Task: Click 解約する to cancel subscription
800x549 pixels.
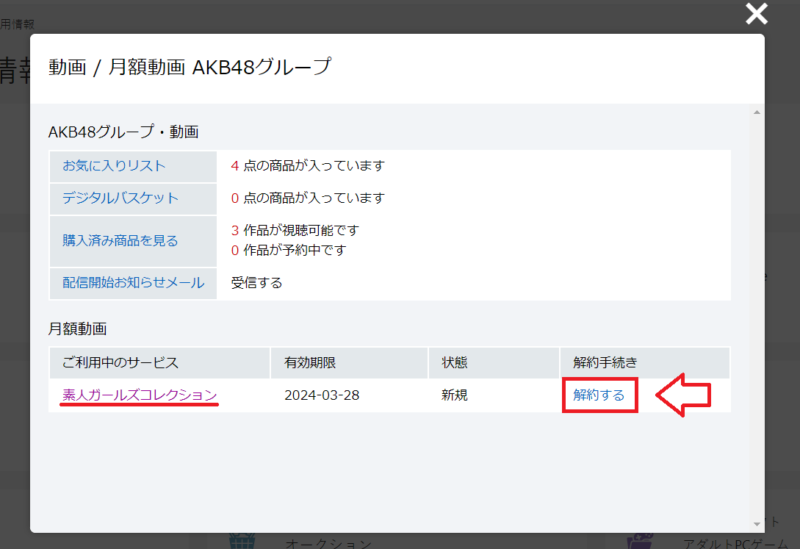Action: point(598,395)
